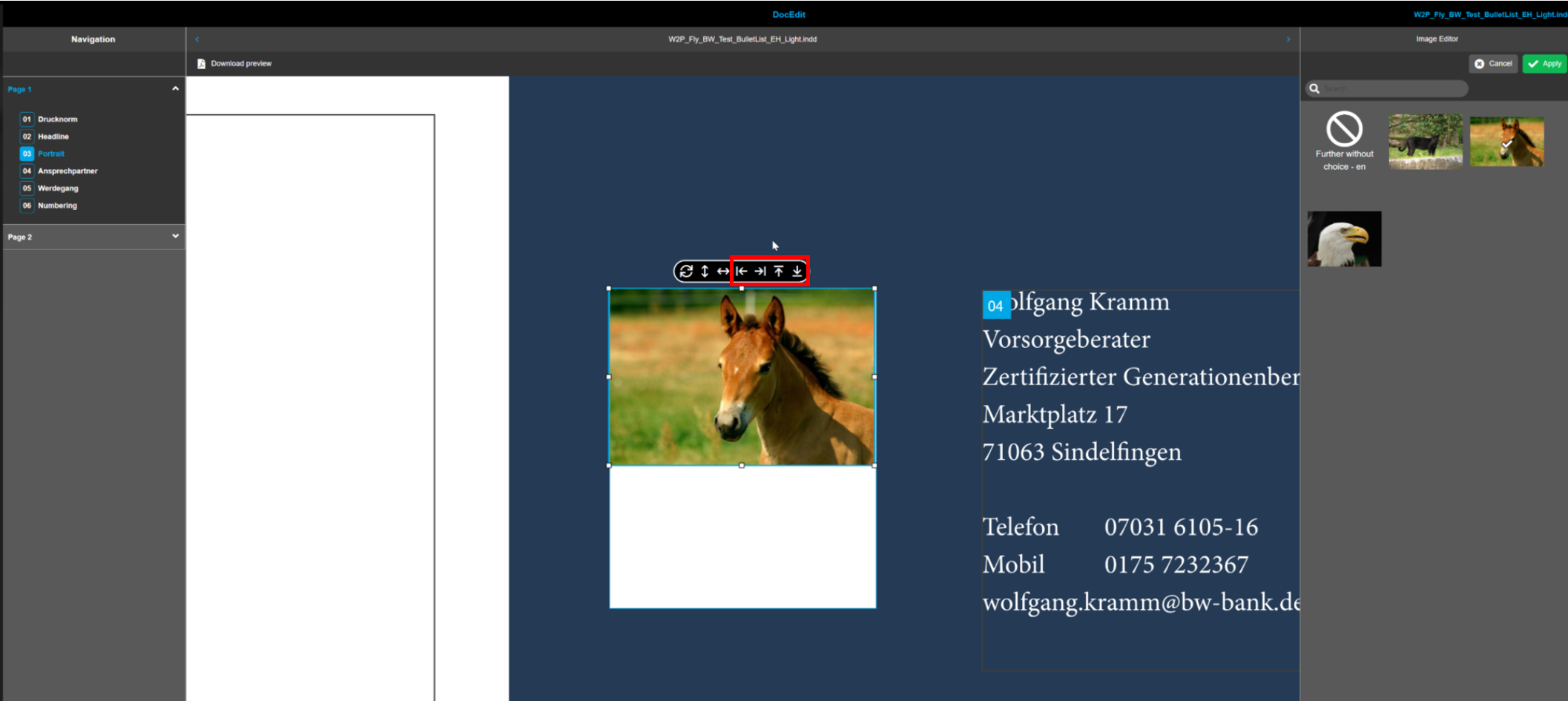Click the email 'wolfgang.kramm@bw-bank.de' text
The image size is (1568, 701).
point(1142,602)
